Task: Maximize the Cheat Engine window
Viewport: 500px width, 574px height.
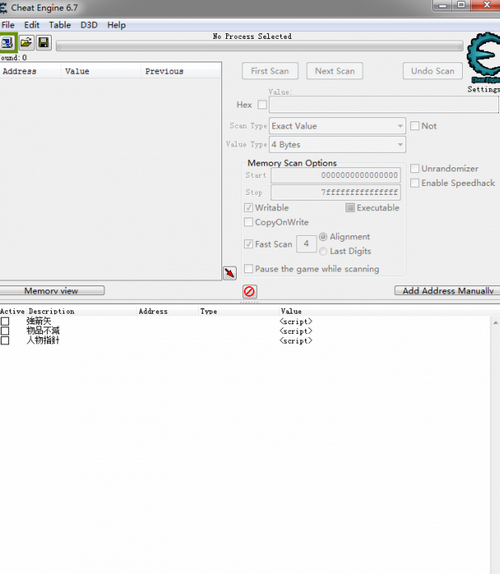Action: (x=461, y=5)
